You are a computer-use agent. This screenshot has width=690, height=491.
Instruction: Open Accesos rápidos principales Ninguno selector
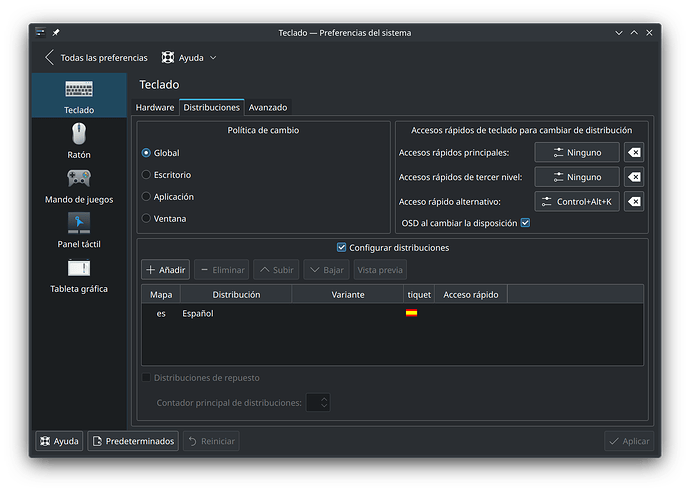[576, 152]
